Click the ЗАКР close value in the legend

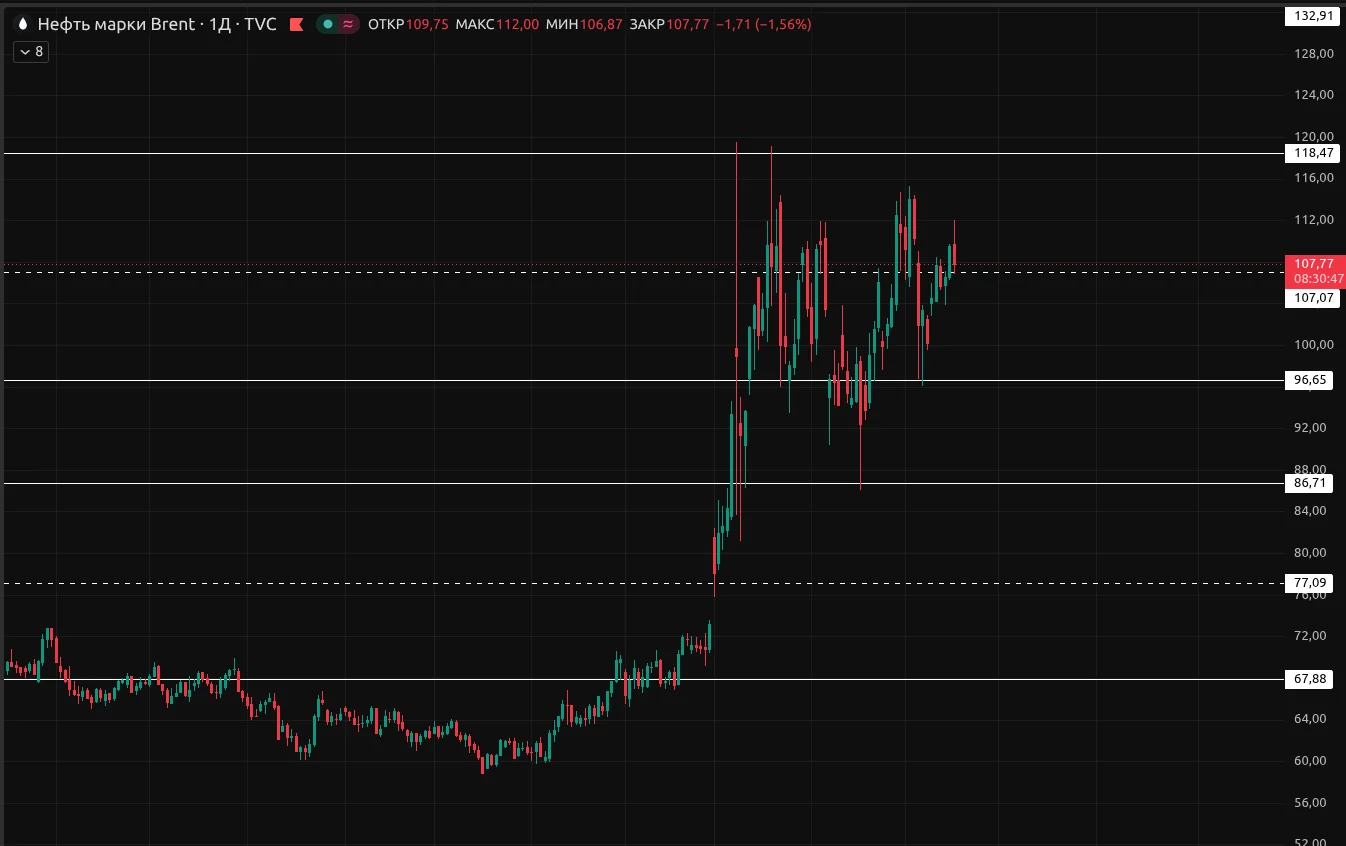point(687,24)
